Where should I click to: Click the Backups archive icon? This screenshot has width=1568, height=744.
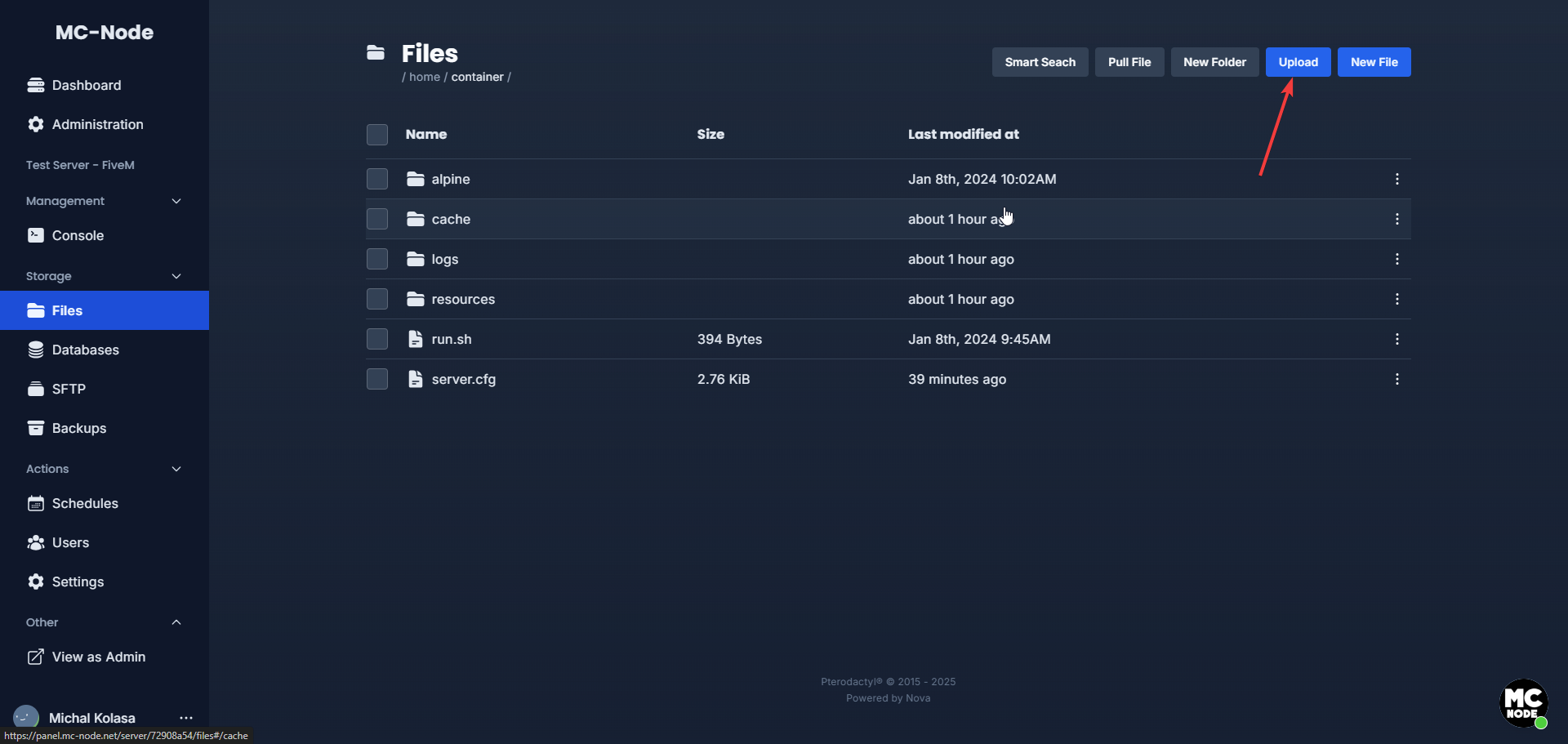(x=36, y=428)
